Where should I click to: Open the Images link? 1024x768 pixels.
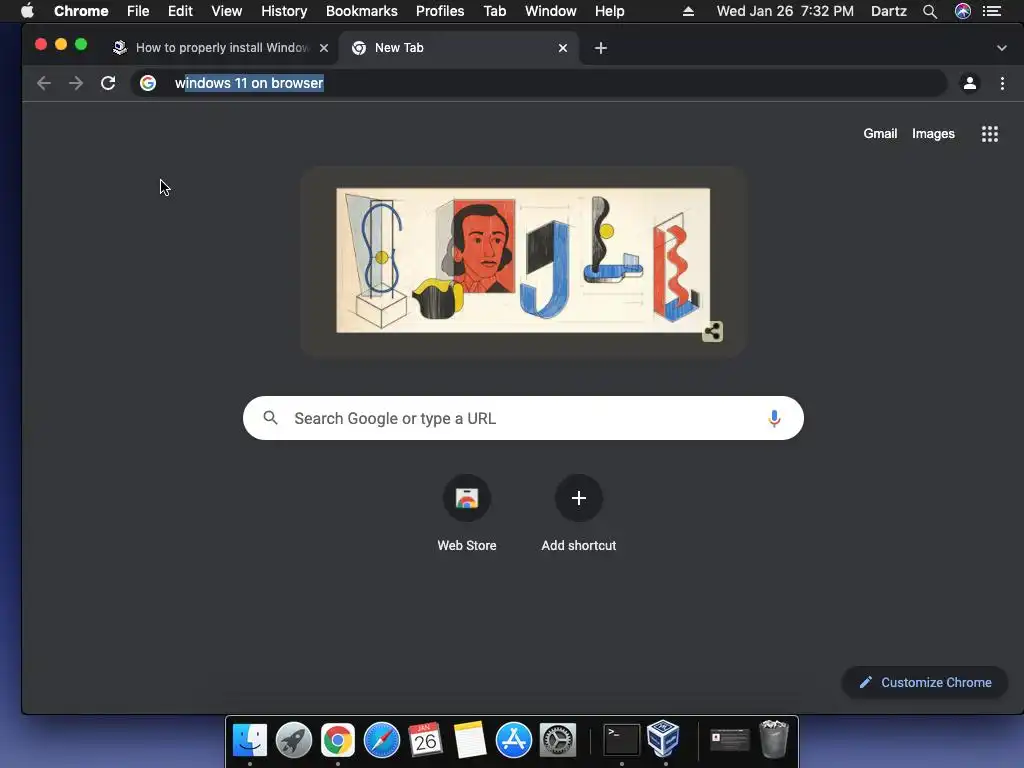pos(933,133)
